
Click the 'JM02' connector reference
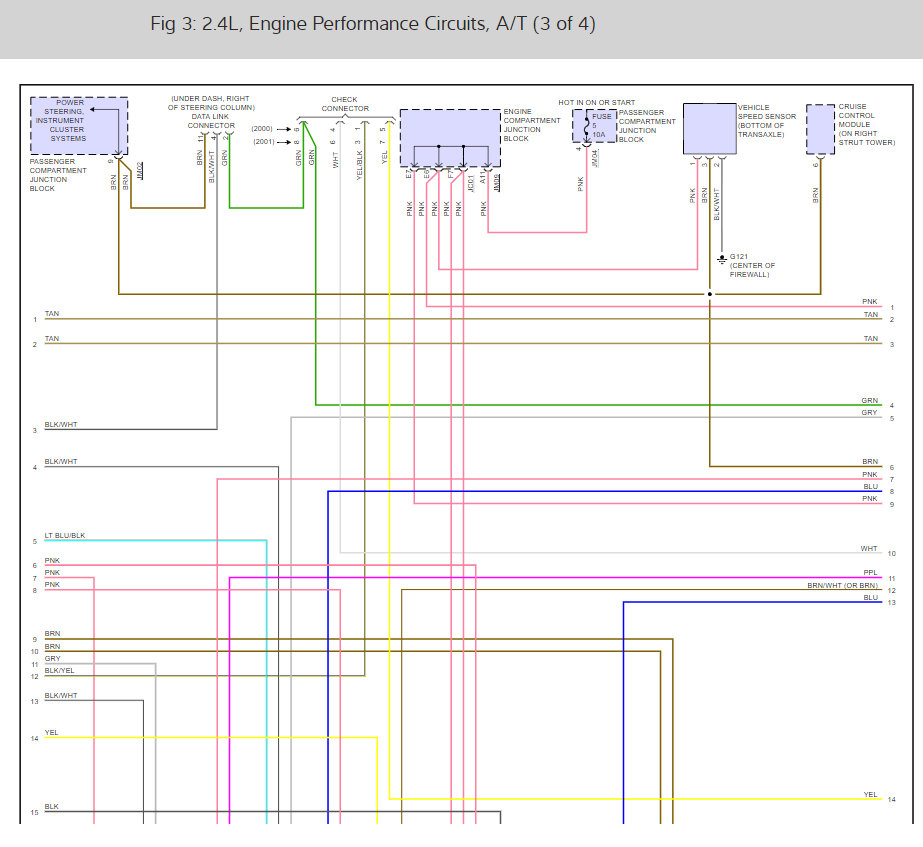pyautogui.click(x=140, y=171)
